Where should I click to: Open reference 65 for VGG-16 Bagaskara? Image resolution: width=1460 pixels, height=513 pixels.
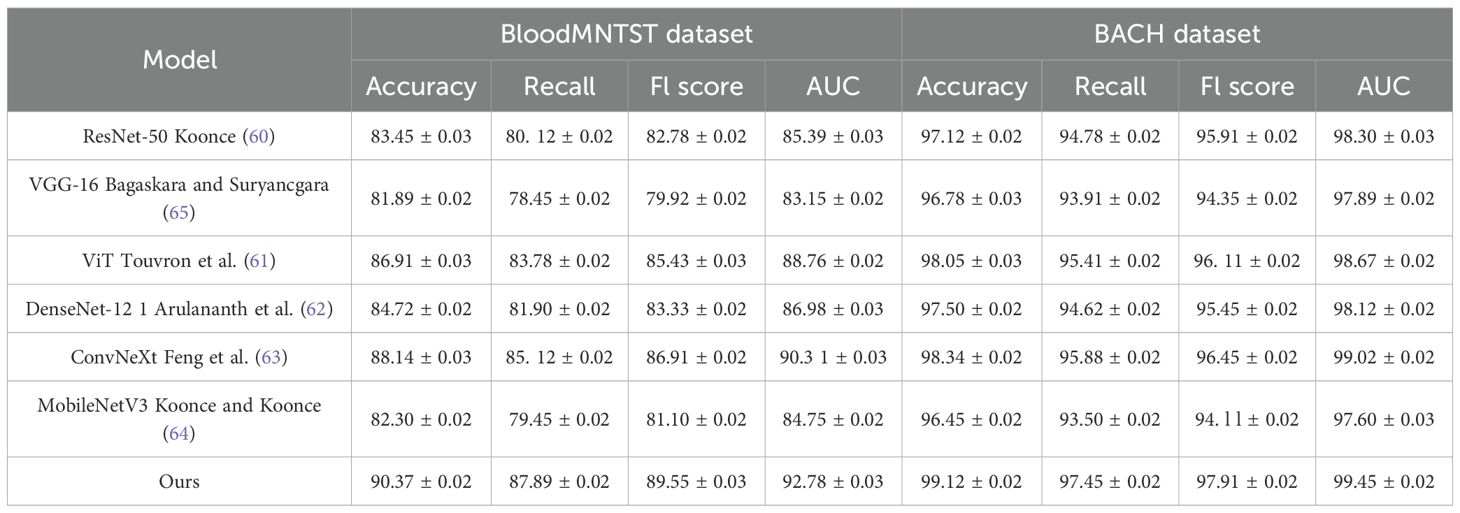pyautogui.click(x=178, y=213)
